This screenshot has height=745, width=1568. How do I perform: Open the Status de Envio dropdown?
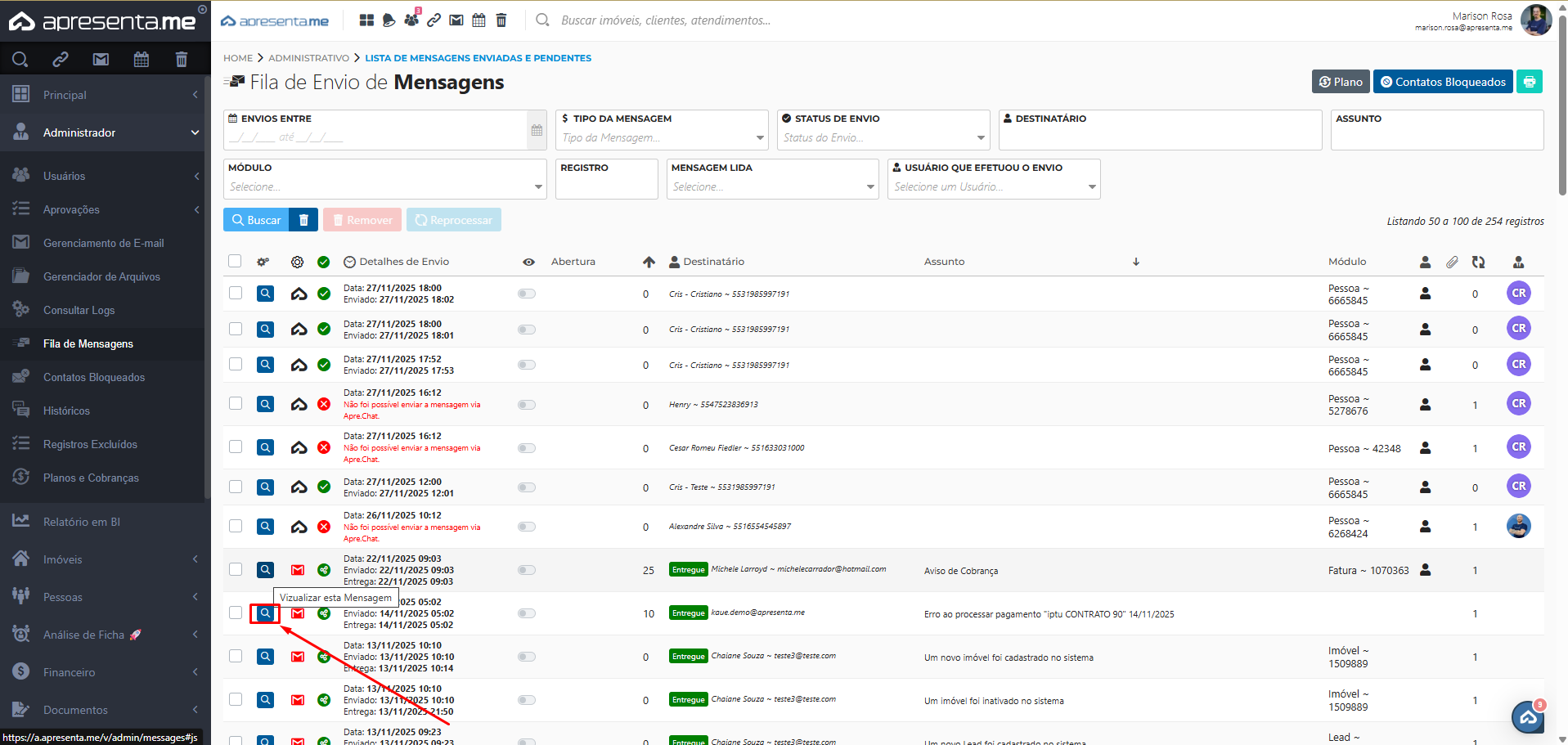[x=882, y=137]
